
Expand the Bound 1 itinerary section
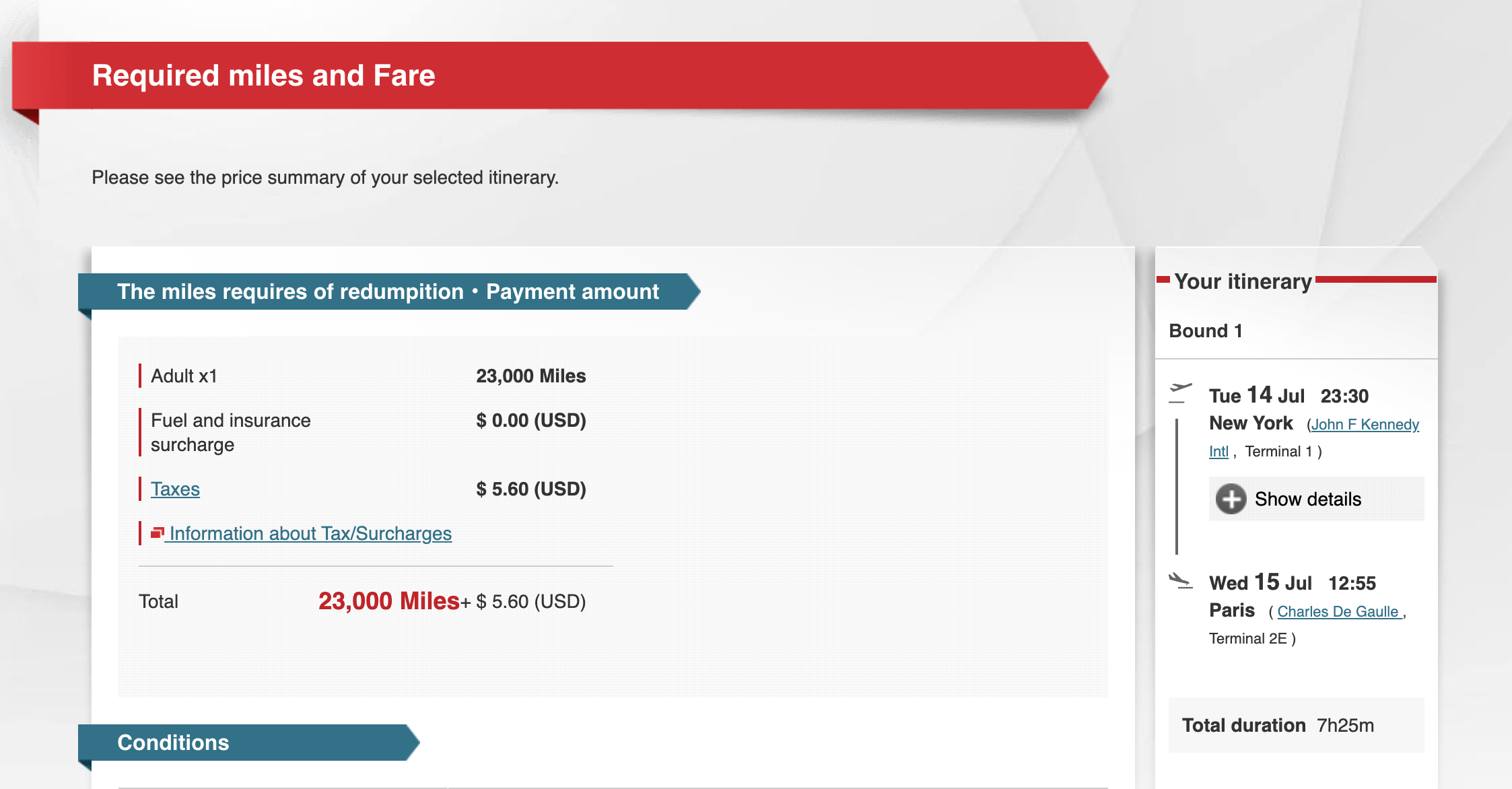tap(1204, 331)
